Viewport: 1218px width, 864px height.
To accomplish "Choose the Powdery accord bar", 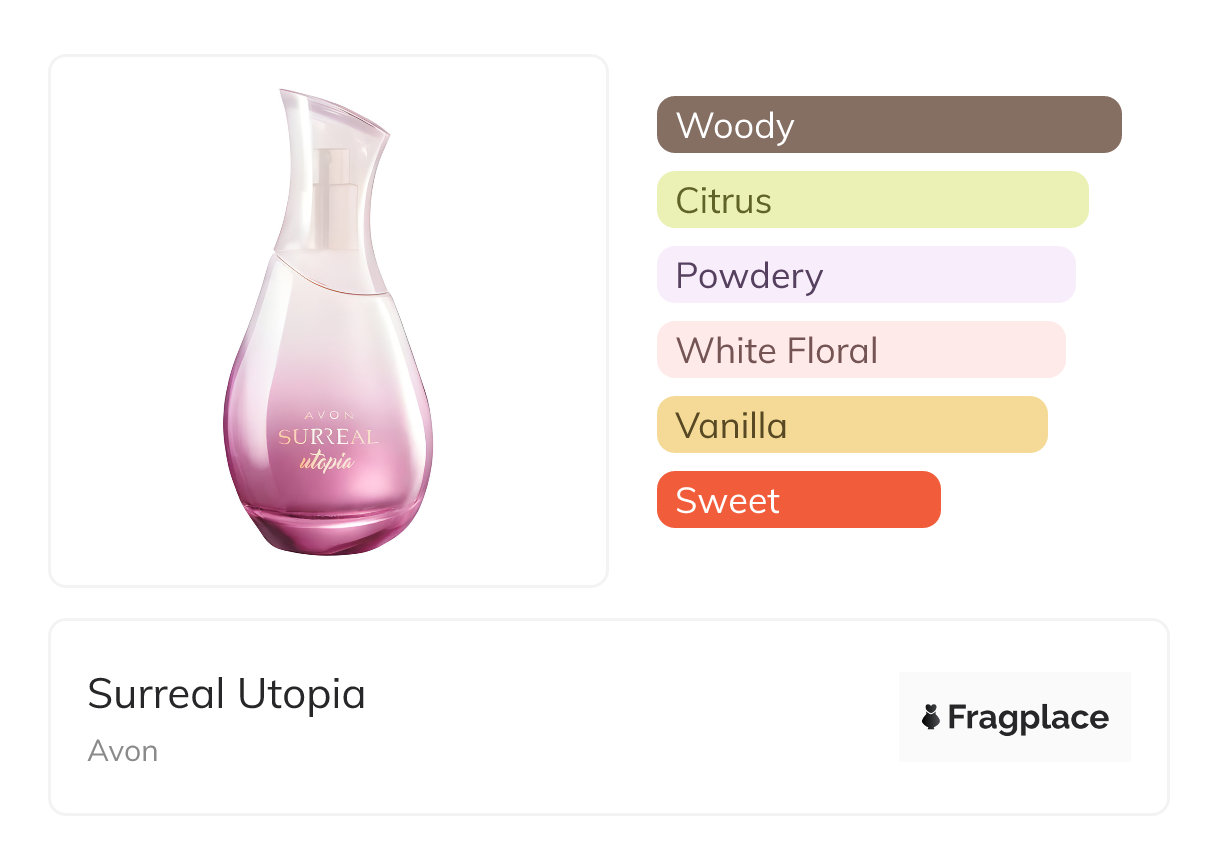I will [x=865, y=275].
